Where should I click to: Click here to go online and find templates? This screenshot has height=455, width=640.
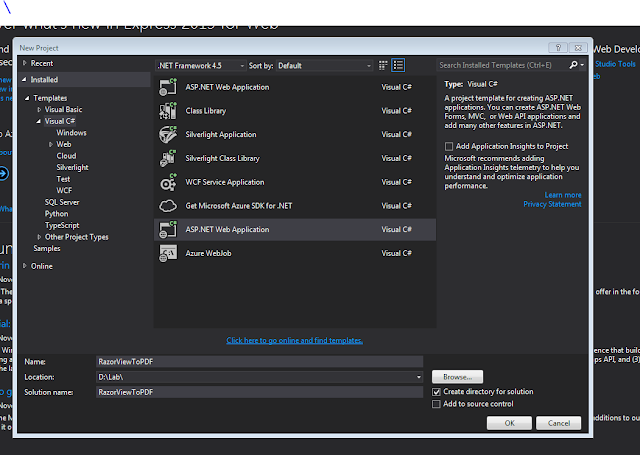294,340
